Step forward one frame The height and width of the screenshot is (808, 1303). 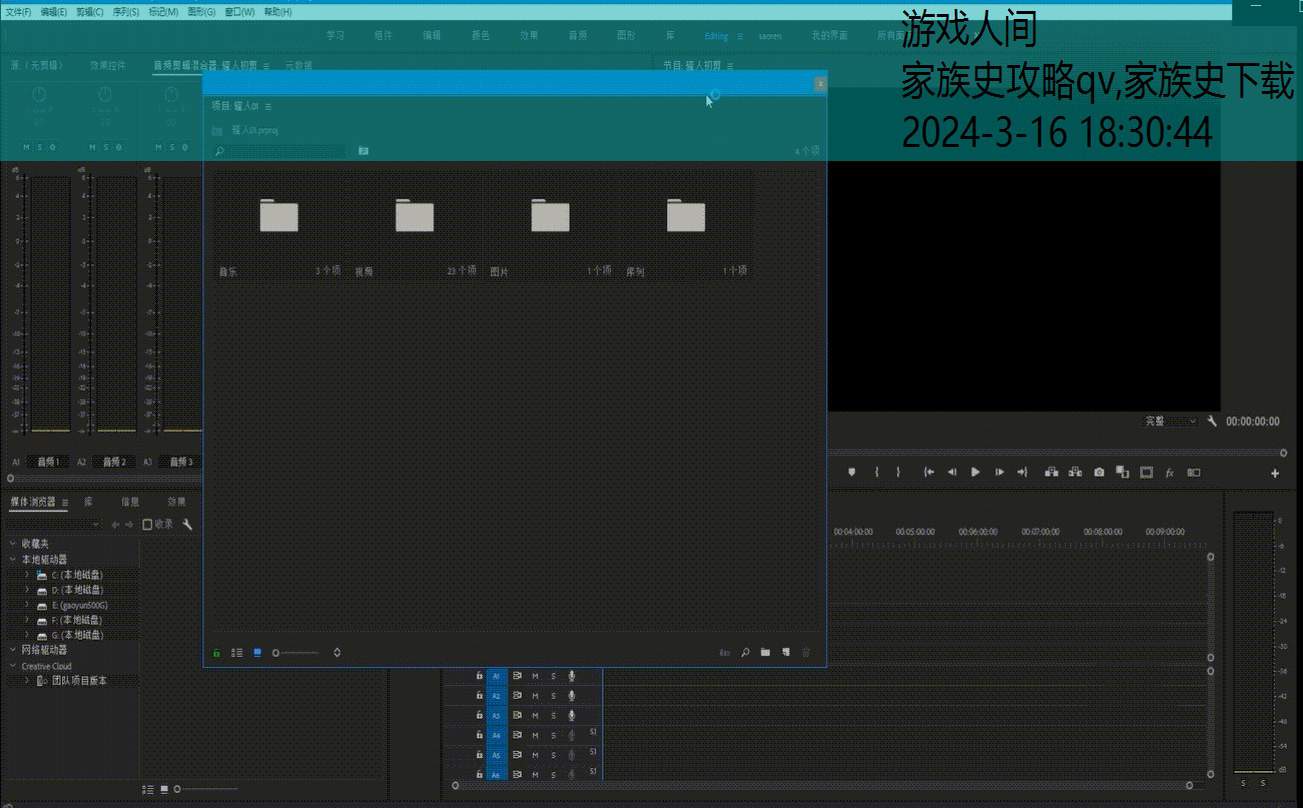coord(999,472)
